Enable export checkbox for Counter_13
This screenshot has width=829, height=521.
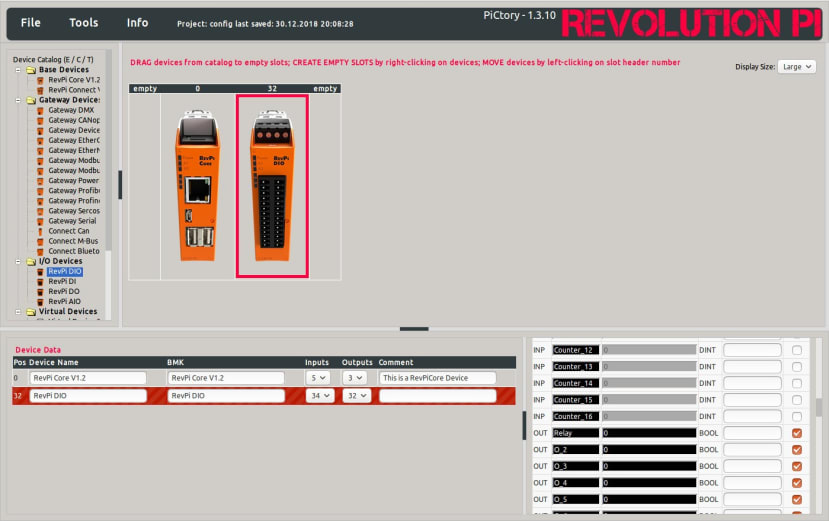tap(797, 367)
